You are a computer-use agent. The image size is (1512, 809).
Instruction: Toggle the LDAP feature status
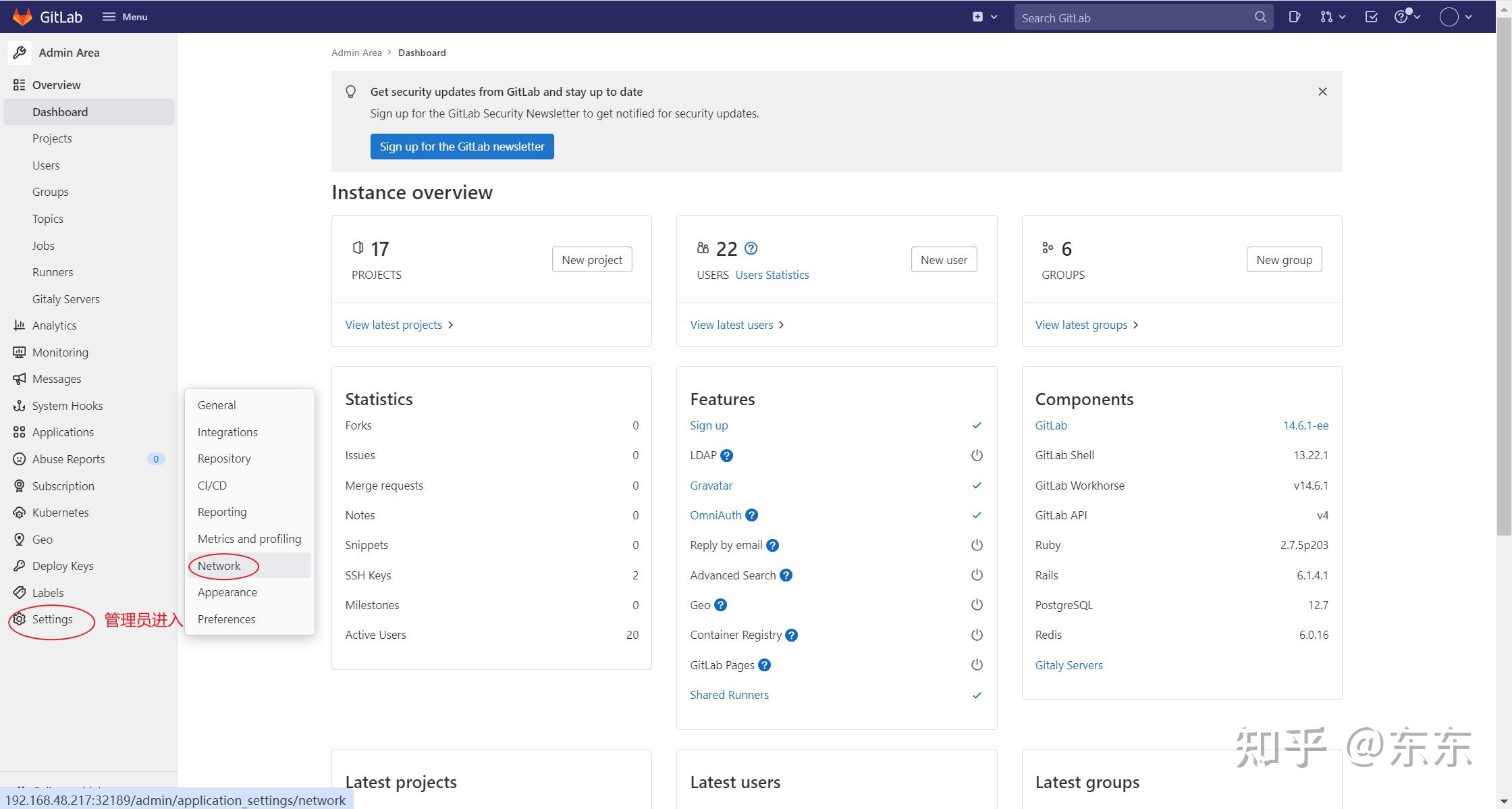(977, 455)
